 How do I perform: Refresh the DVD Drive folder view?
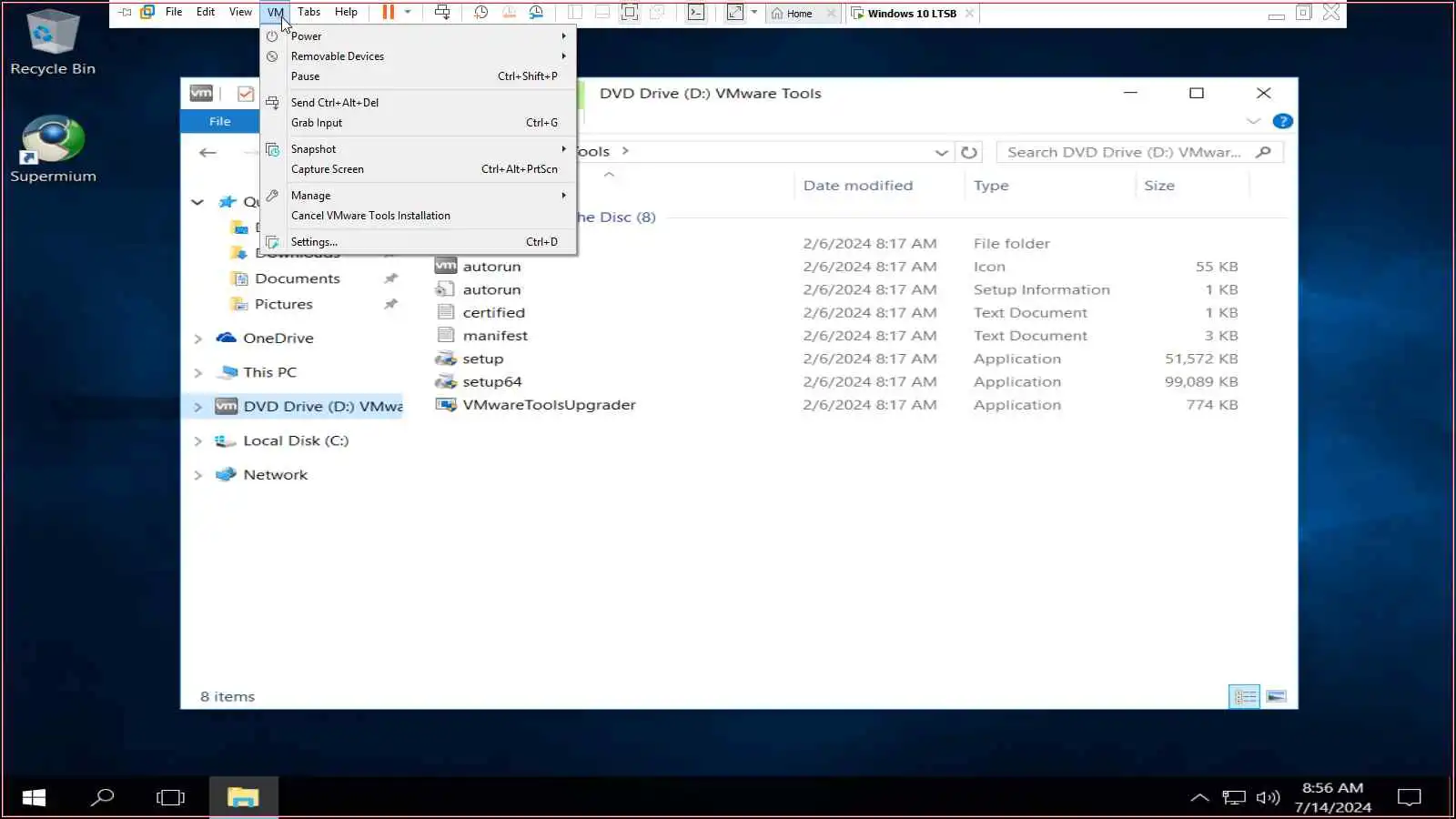969,153
